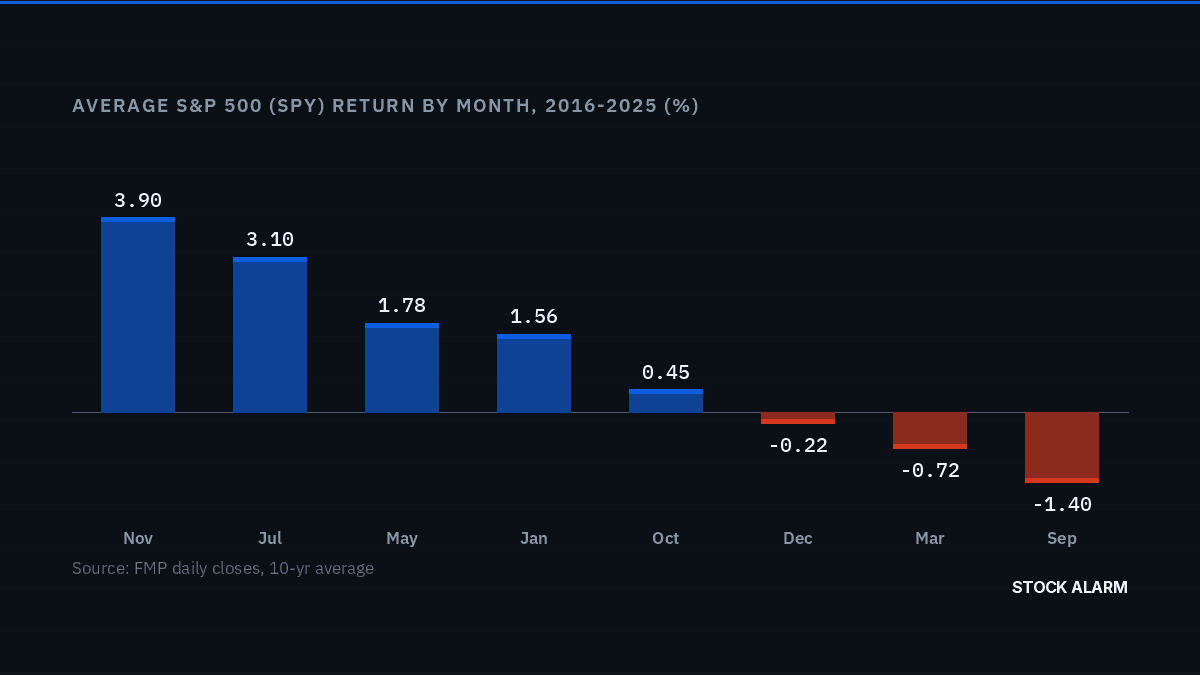The image size is (1200, 675).
Task: Click the 1.56 value label
Action: click(534, 317)
